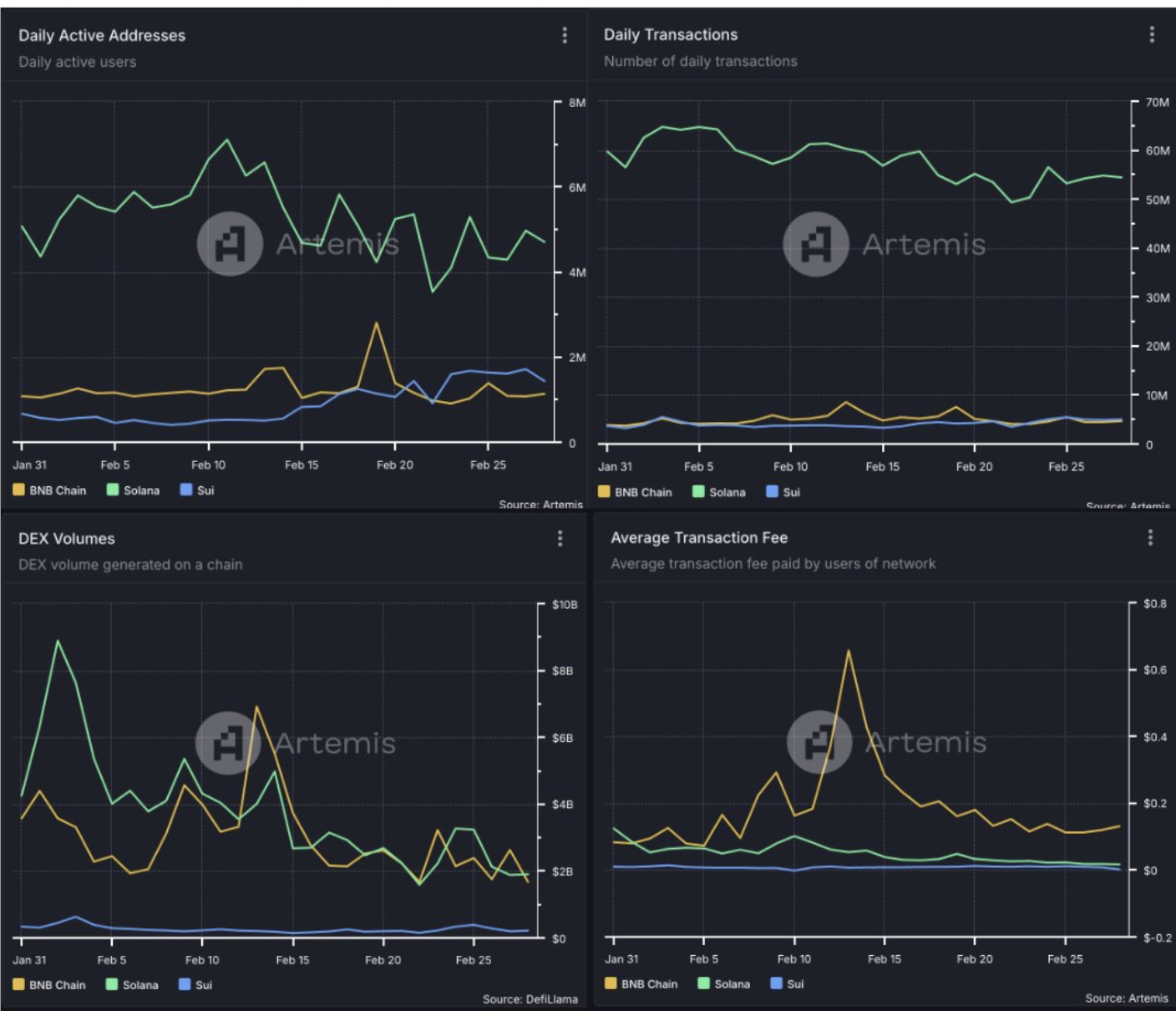1176x1011 pixels.
Task: Open Daily Active Addresses three-dot menu
Action: (x=565, y=35)
